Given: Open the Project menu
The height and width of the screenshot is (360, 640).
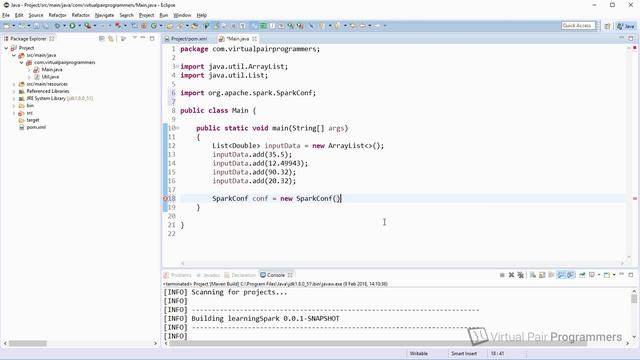Looking at the screenshot, I should point(147,15).
